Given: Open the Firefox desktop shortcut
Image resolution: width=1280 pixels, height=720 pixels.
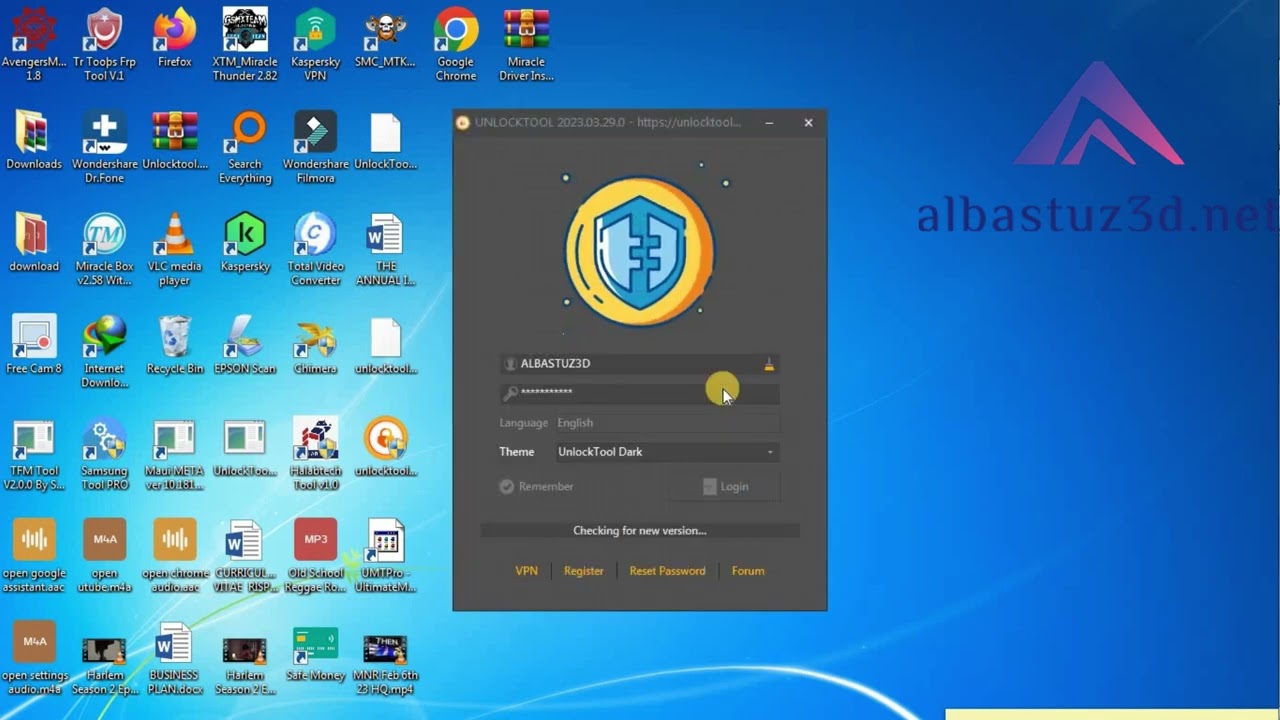Looking at the screenshot, I should coord(174,40).
